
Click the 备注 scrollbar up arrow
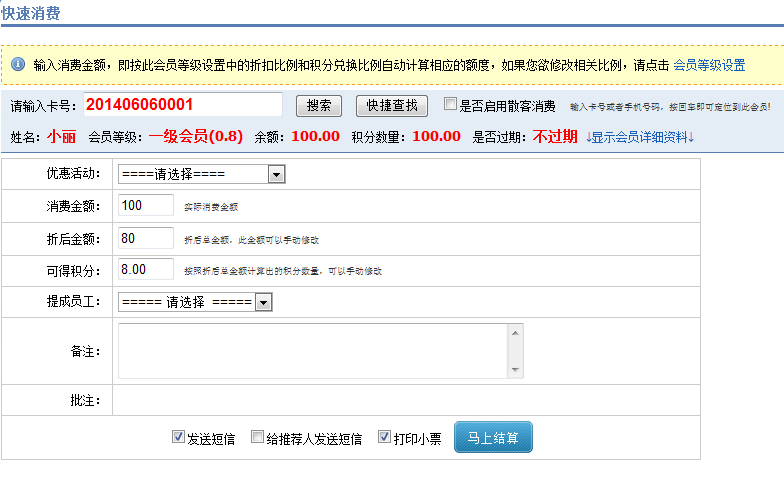tap(515, 332)
